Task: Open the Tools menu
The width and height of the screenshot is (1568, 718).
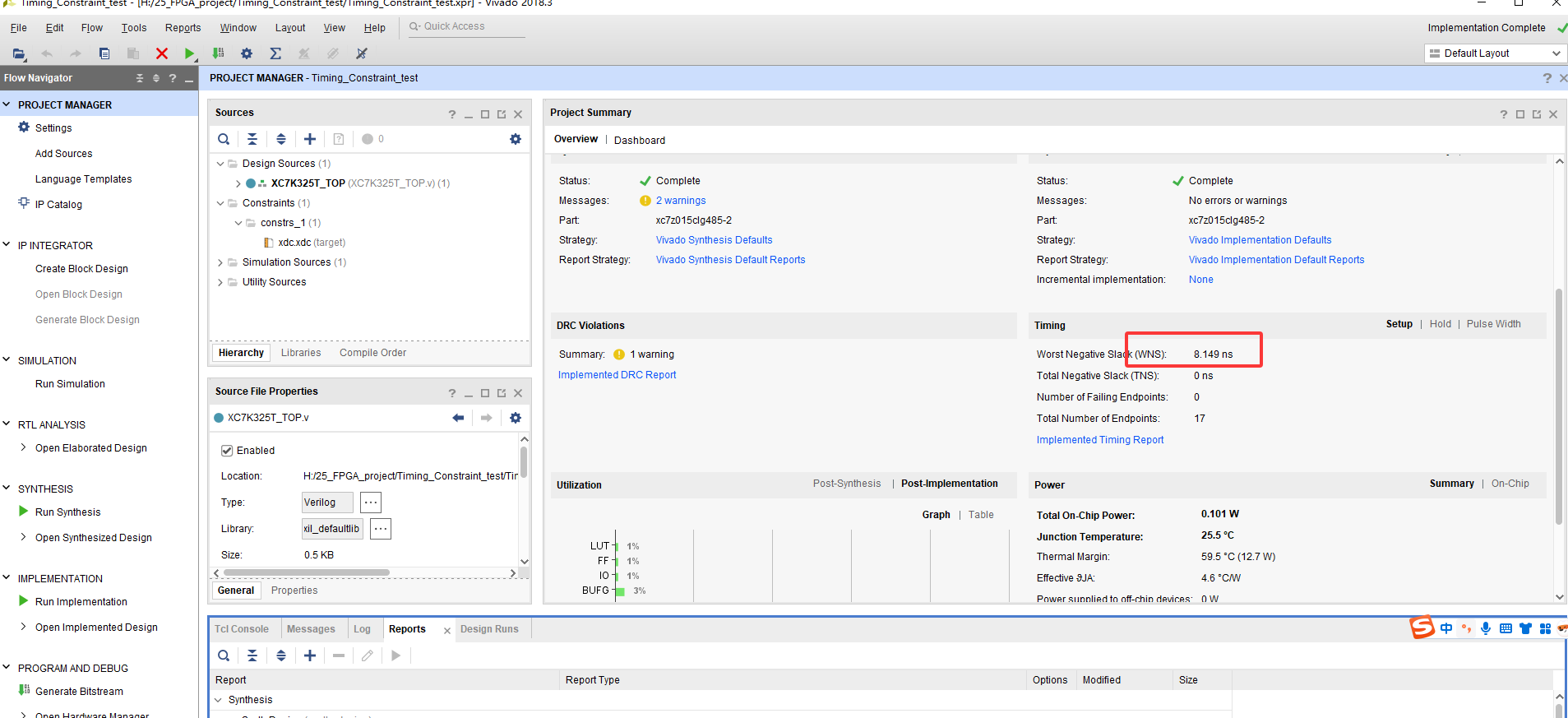Action: pos(134,28)
